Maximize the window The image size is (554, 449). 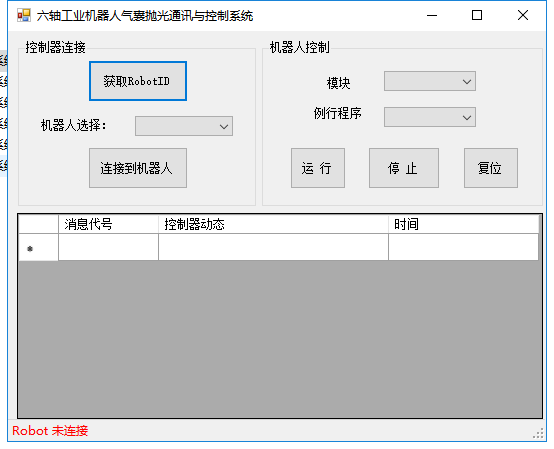477,15
